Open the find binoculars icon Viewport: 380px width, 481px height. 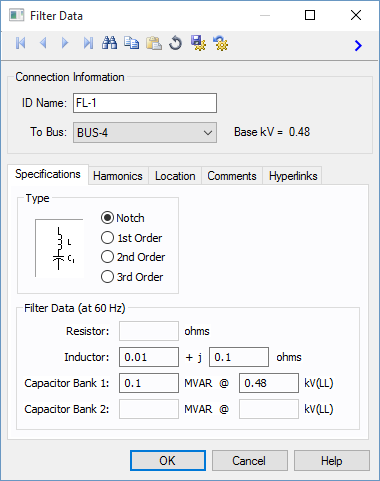[109, 43]
